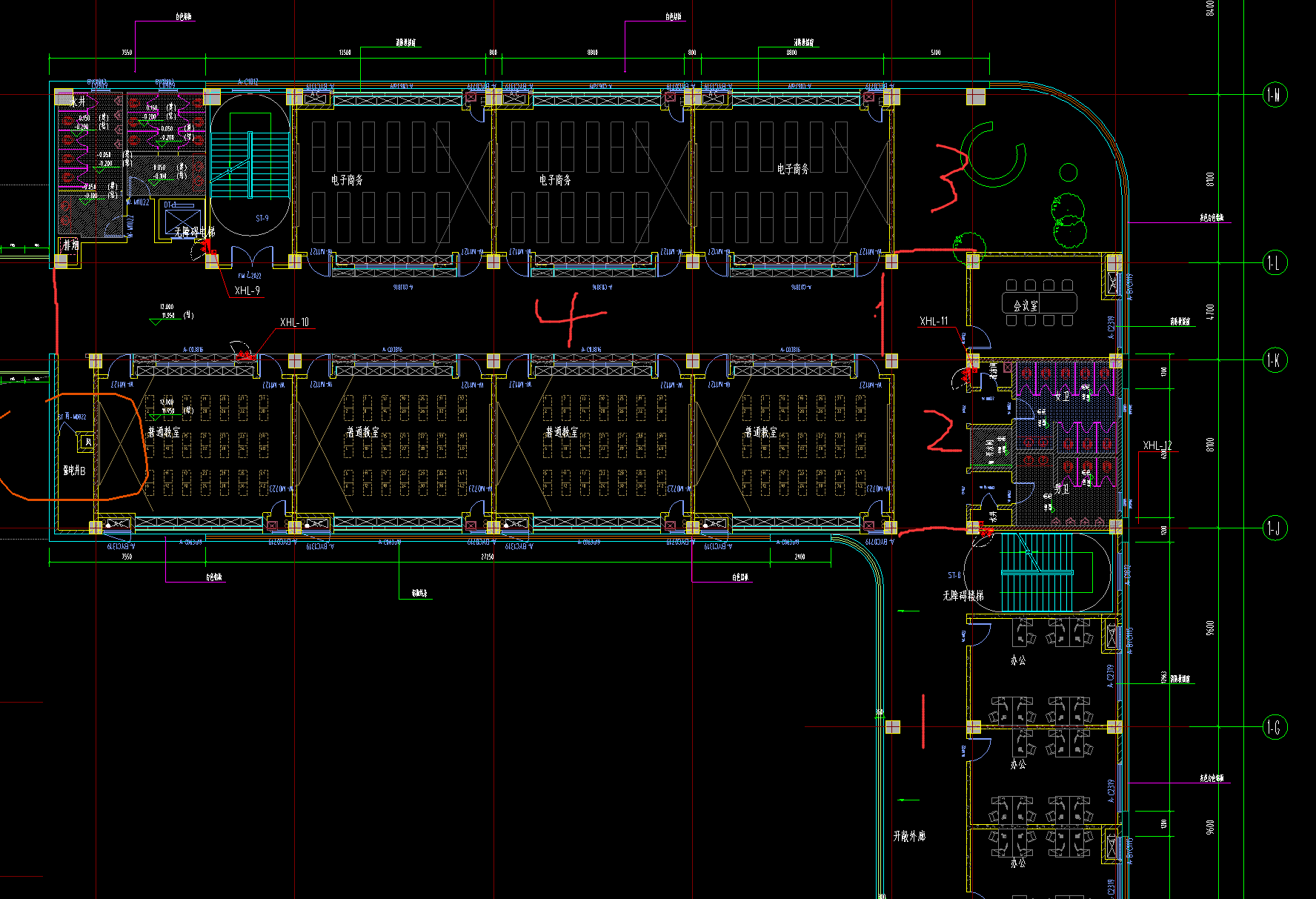Click the 女卫 restroom label
Screen dimensions: 1316x899
tap(1062, 397)
